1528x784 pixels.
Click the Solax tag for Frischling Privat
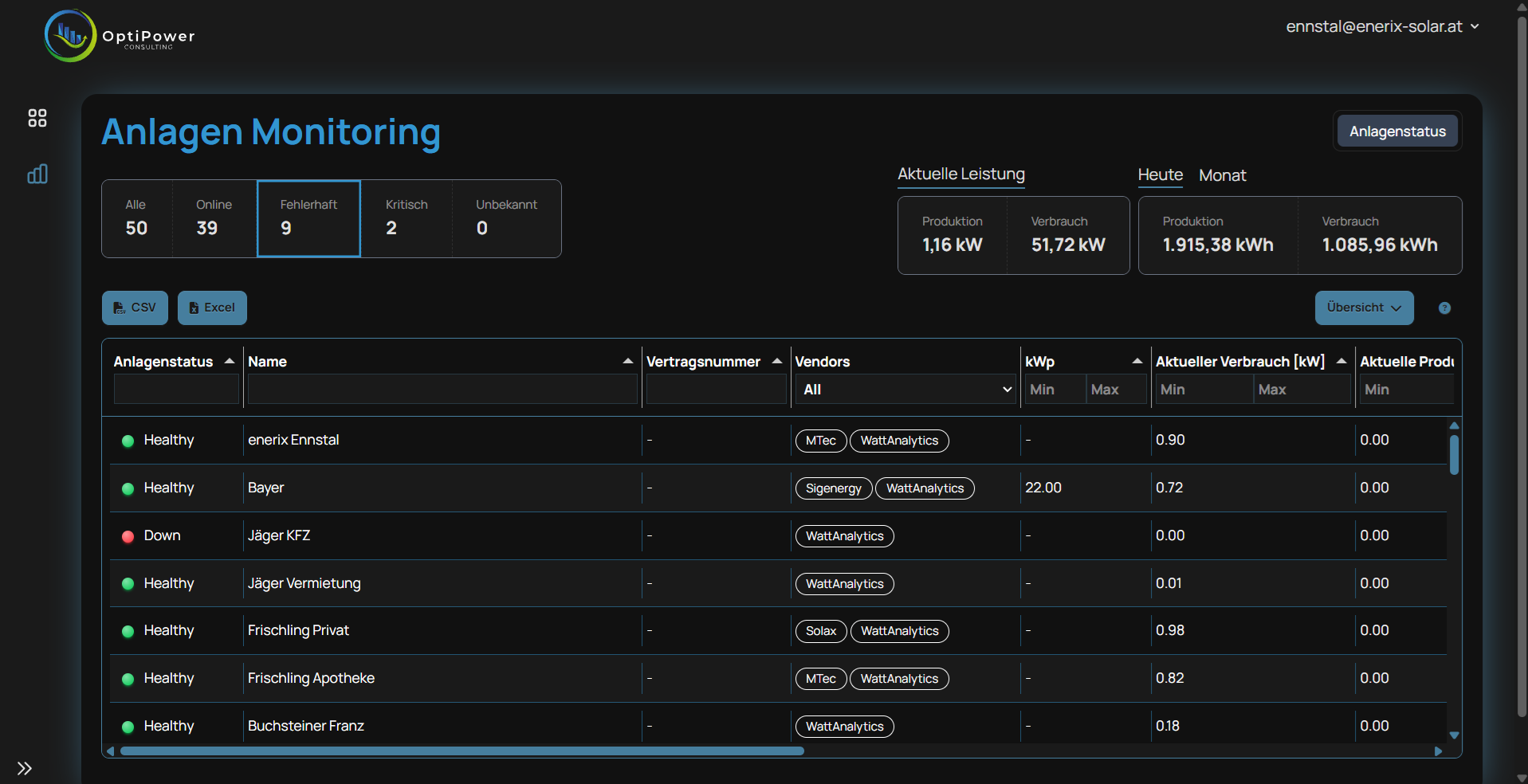(x=821, y=631)
